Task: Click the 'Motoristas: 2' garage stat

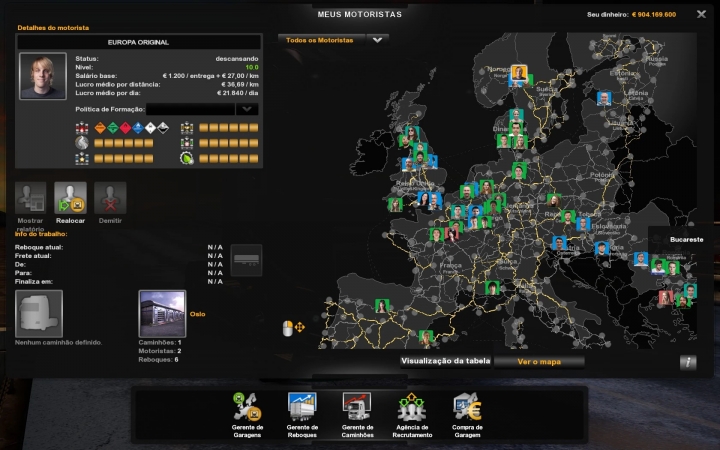Action: click(x=160, y=351)
